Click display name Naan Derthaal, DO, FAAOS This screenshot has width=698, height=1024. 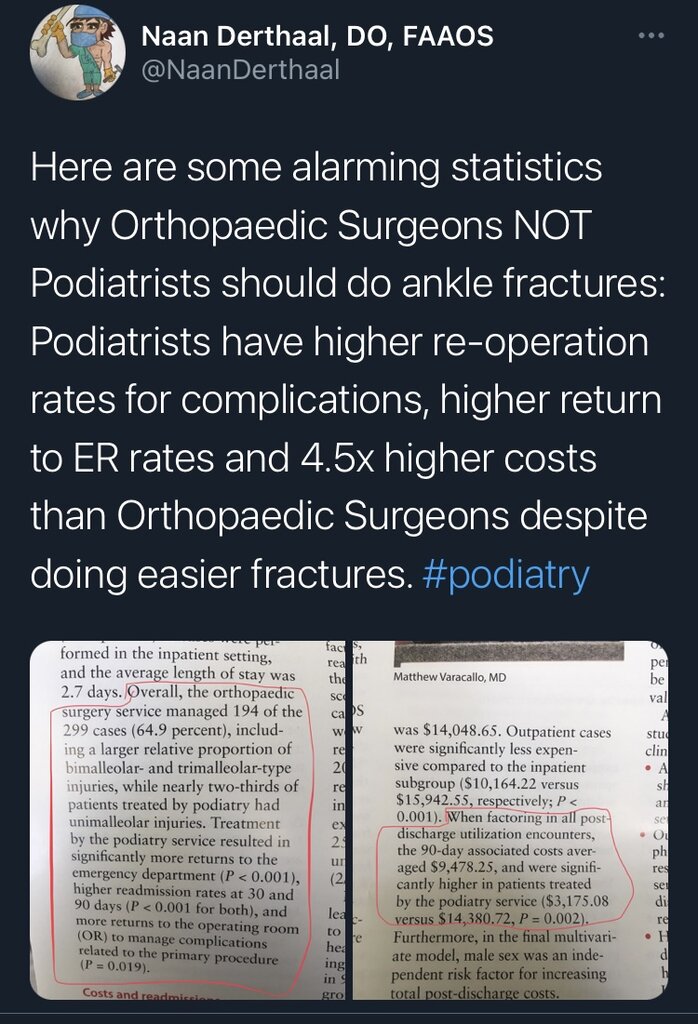pos(317,36)
